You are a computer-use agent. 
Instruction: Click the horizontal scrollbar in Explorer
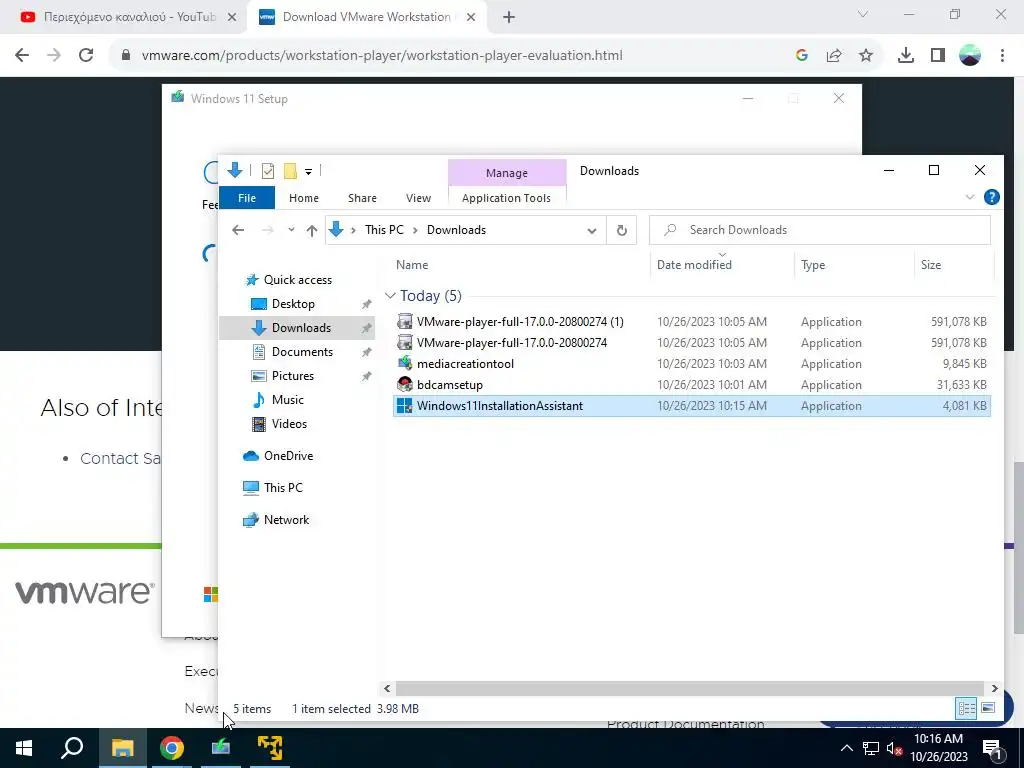click(689, 688)
